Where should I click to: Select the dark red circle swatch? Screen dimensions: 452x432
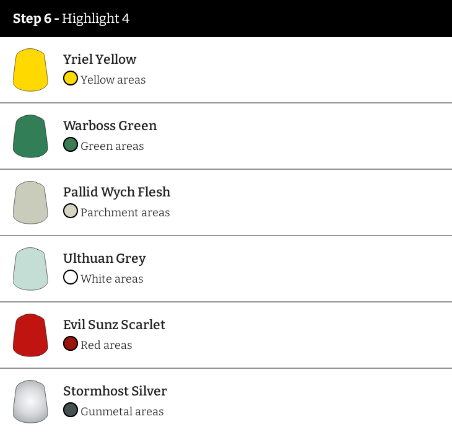[70, 344]
